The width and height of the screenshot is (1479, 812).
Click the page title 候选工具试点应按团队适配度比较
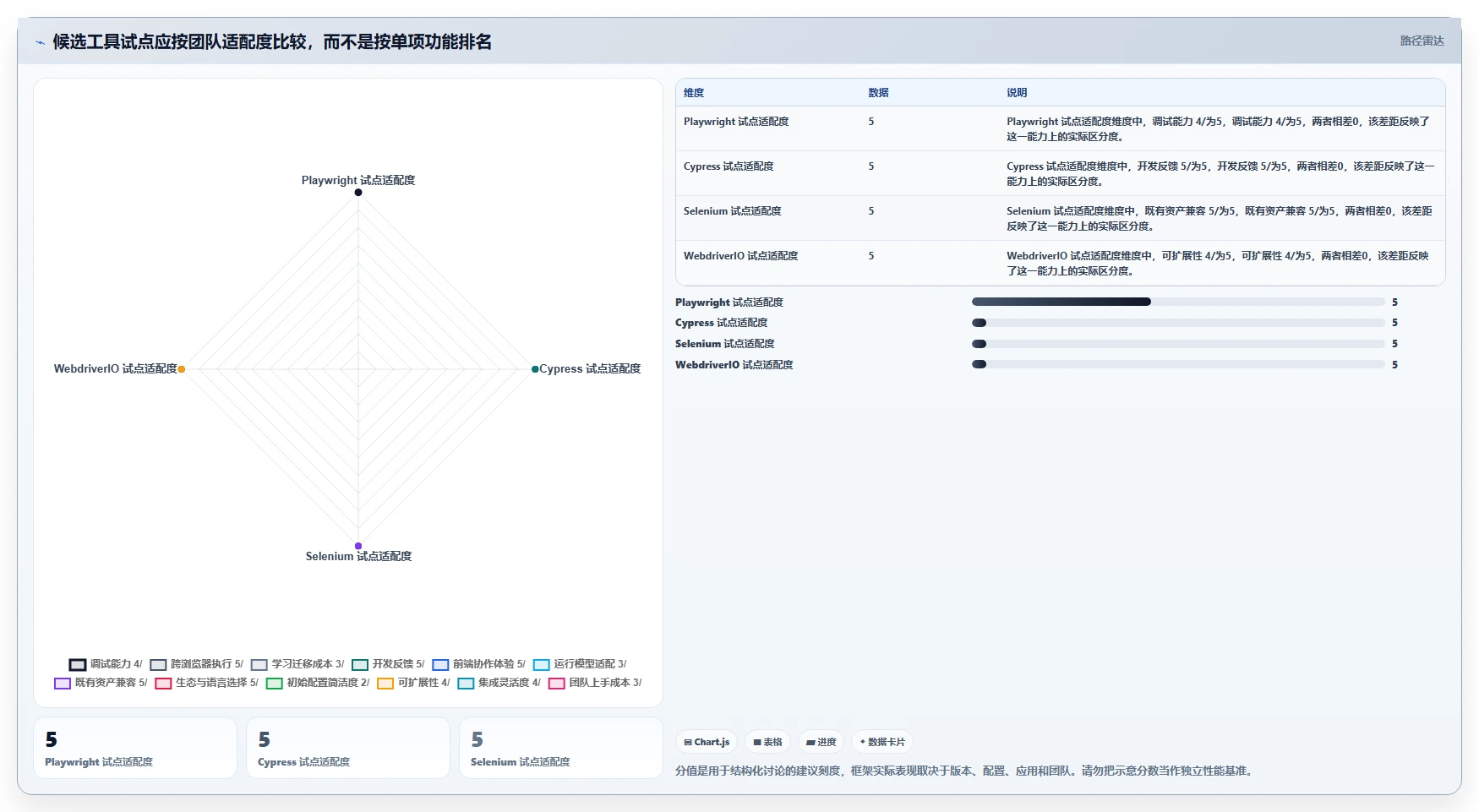pyautogui.click(x=272, y=41)
